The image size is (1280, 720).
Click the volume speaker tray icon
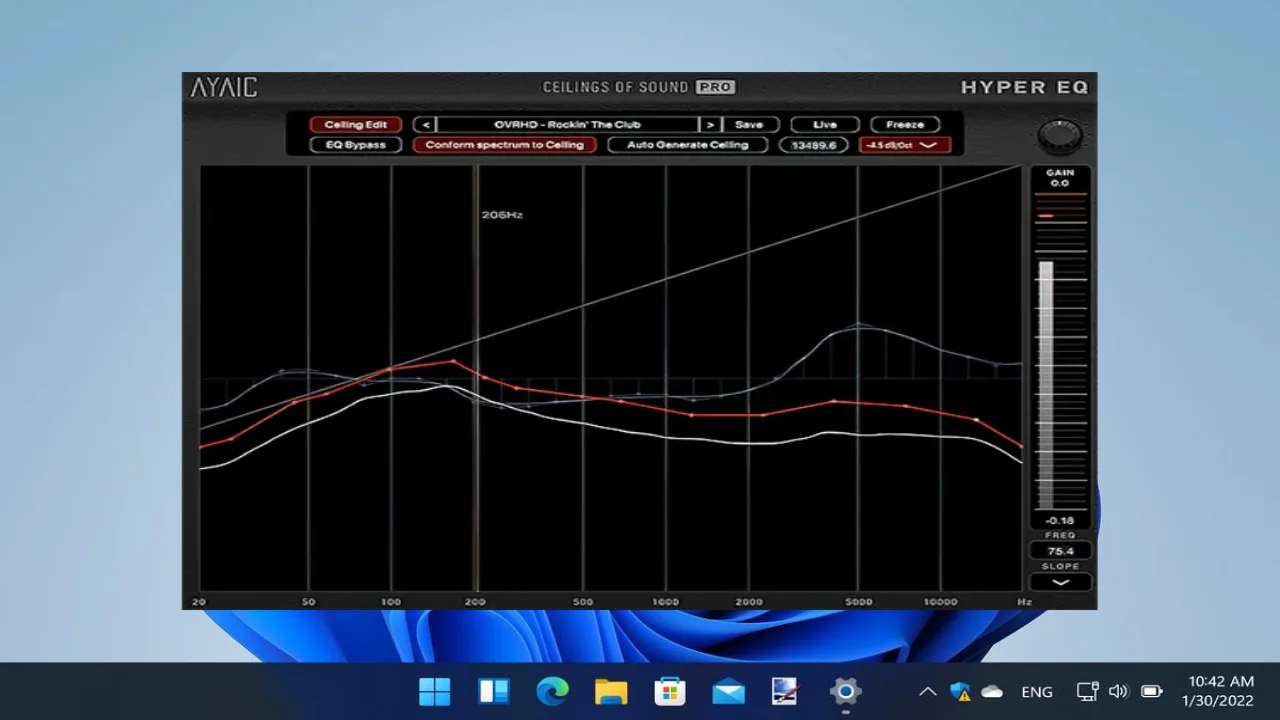(1119, 692)
